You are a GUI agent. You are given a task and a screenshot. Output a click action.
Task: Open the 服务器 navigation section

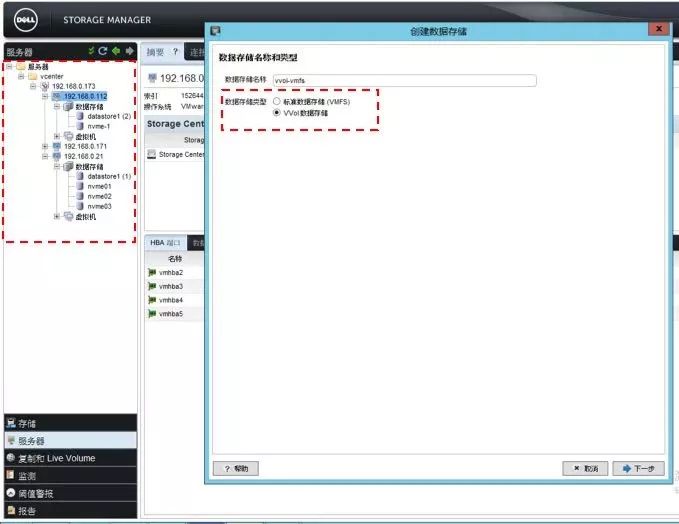tap(71, 441)
